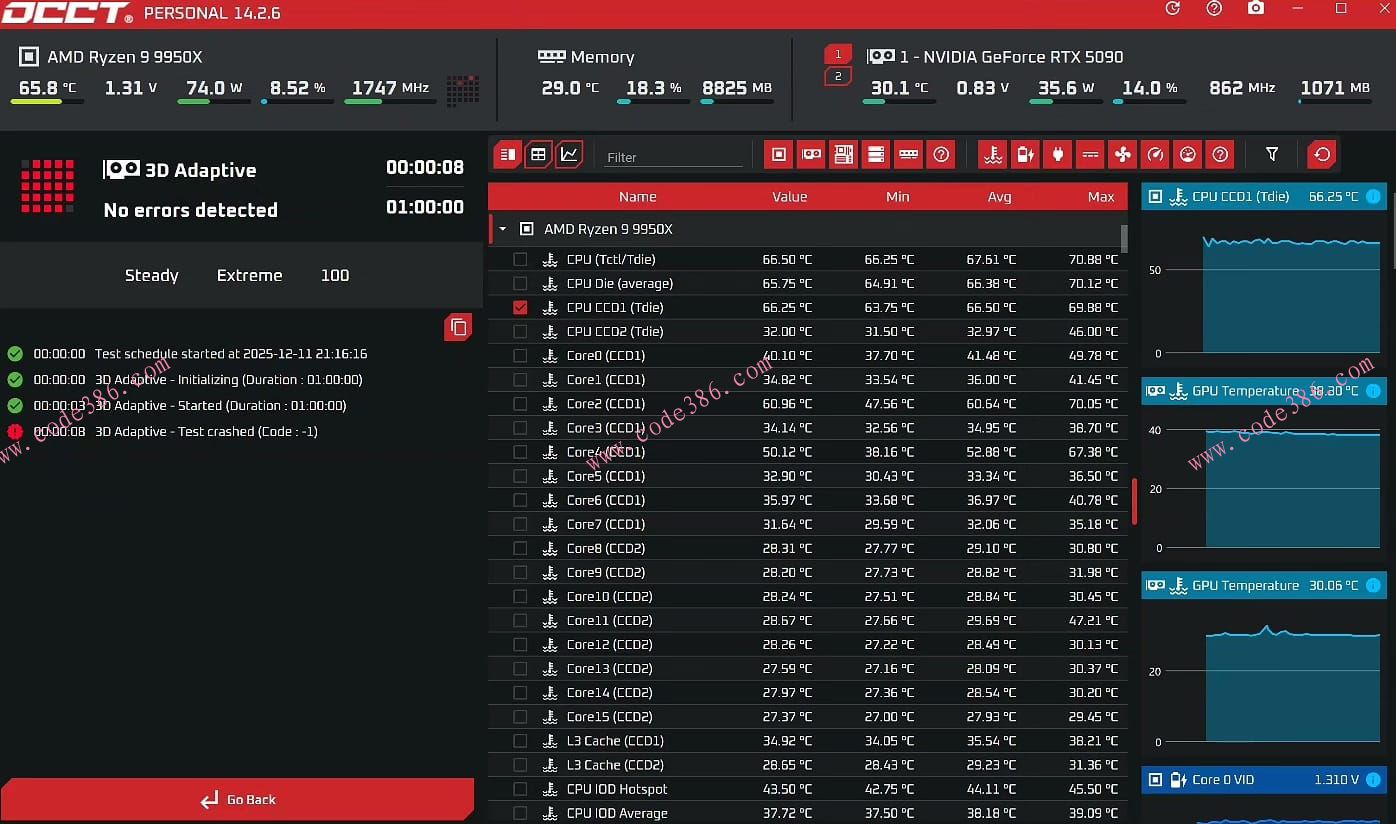Take a screenshot with the camera icon

(1256, 8)
